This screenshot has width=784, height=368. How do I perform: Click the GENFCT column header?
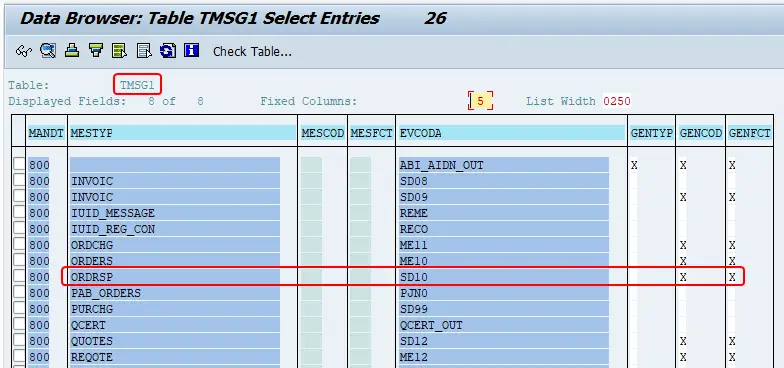pyautogui.click(x=750, y=133)
